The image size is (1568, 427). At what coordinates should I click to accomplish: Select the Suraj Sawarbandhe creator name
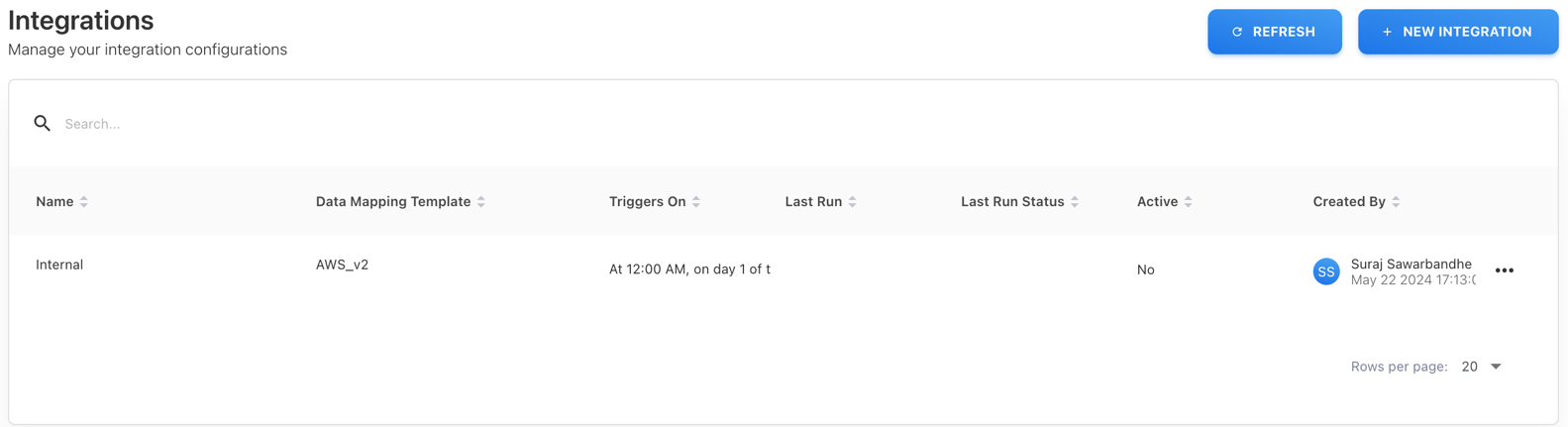point(1411,264)
